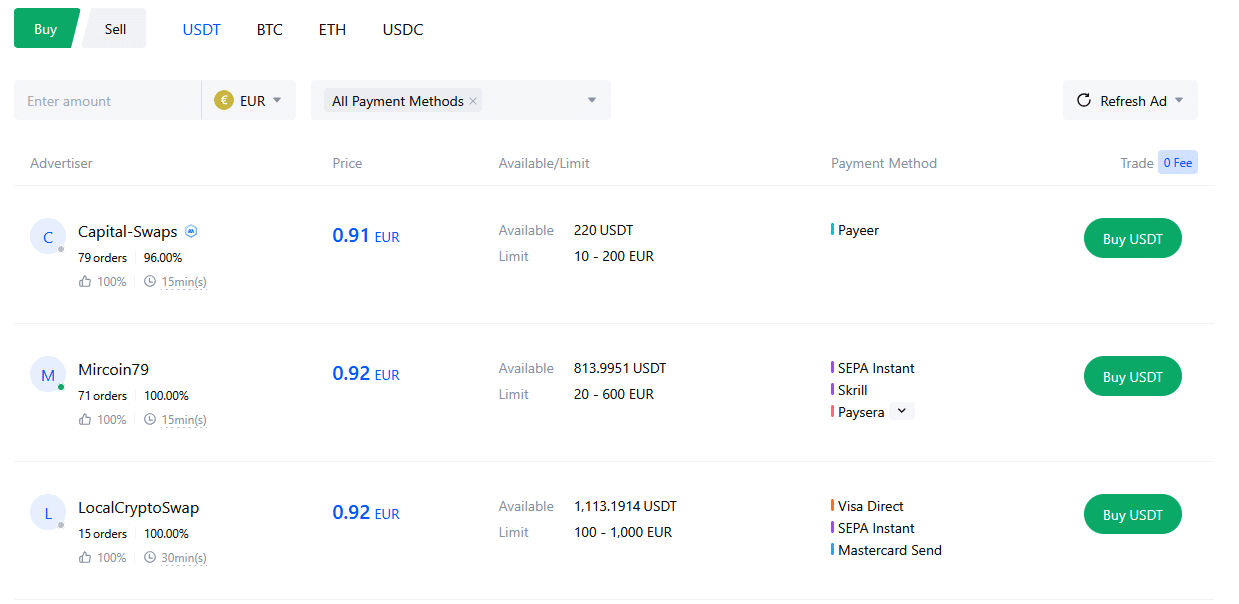Open the Mircoin79 advertiser profile link
This screenshot has height=604, width=1239.
[x=113, y=370]
